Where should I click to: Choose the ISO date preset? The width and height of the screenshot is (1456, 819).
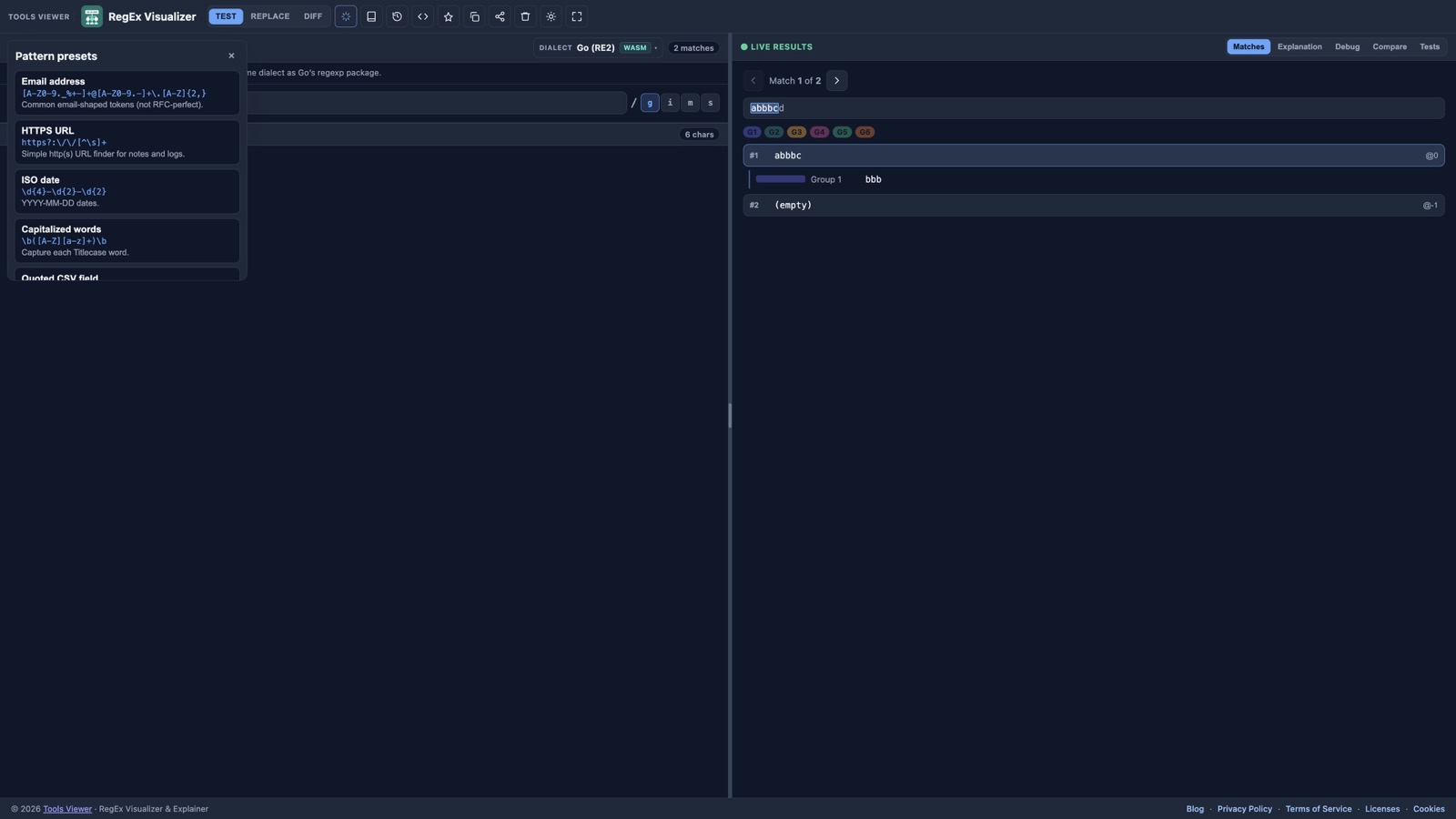pyautogui.click(x=126, y=191)
